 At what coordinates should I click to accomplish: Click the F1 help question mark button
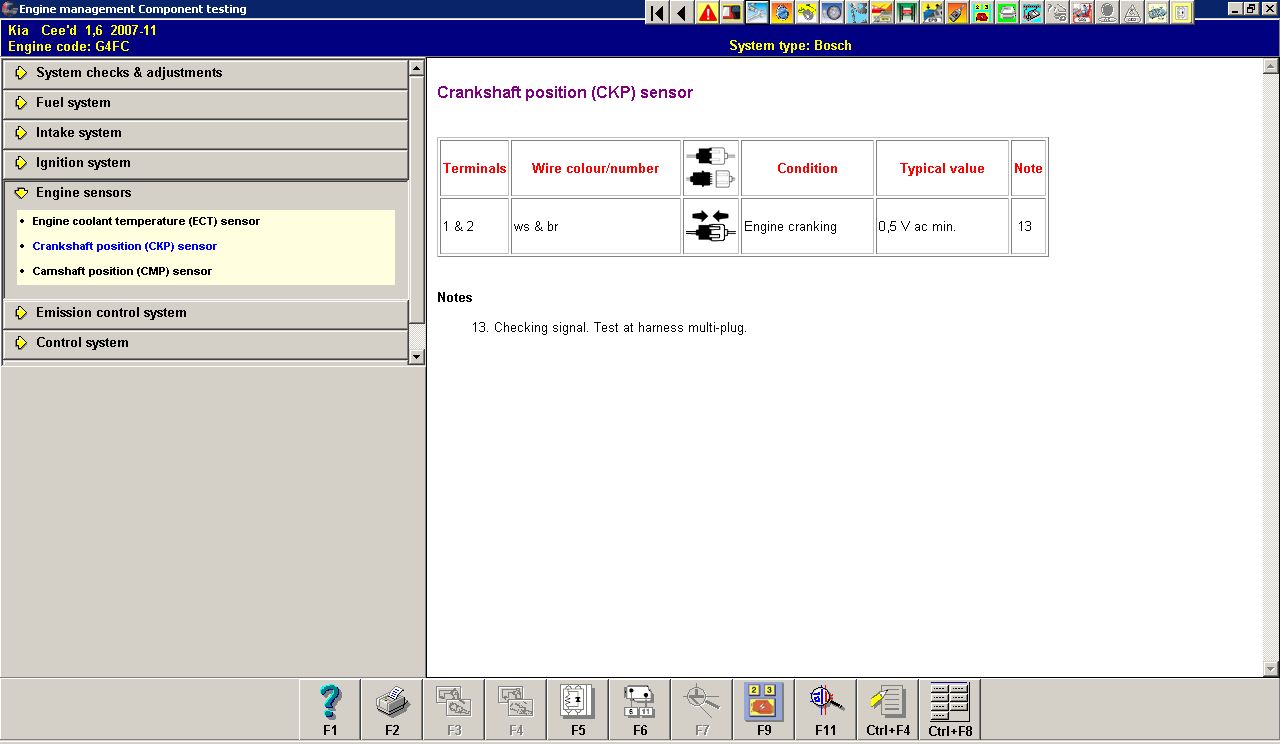[330, 709]
